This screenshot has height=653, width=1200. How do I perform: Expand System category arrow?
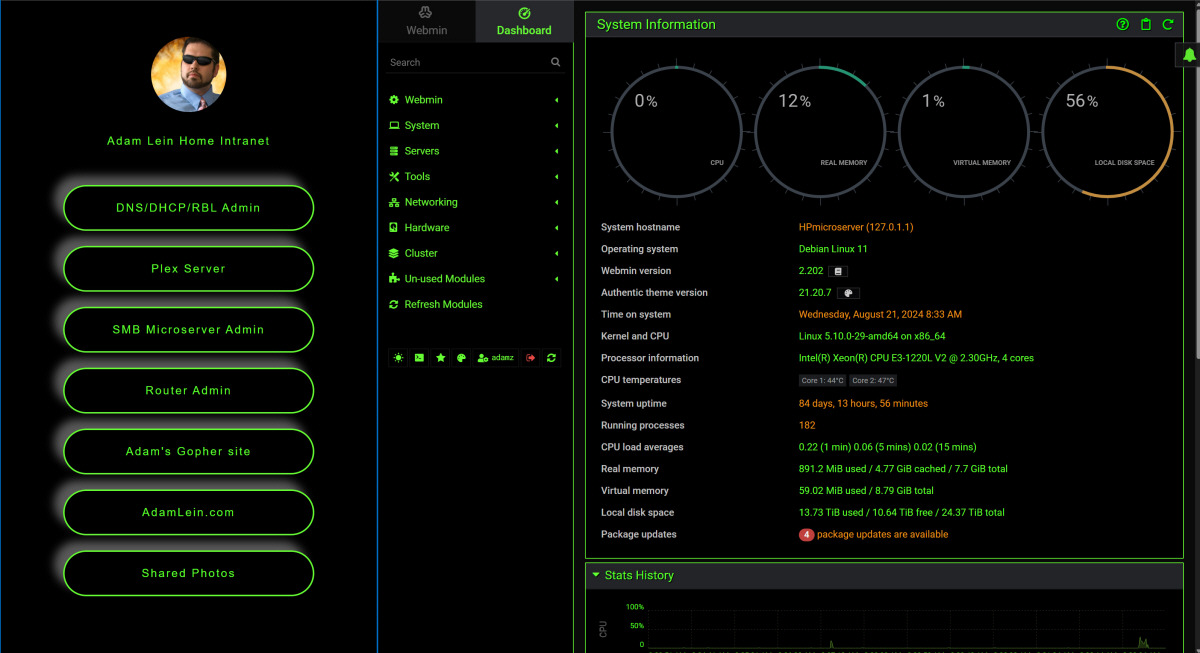(x=556, y=126)
